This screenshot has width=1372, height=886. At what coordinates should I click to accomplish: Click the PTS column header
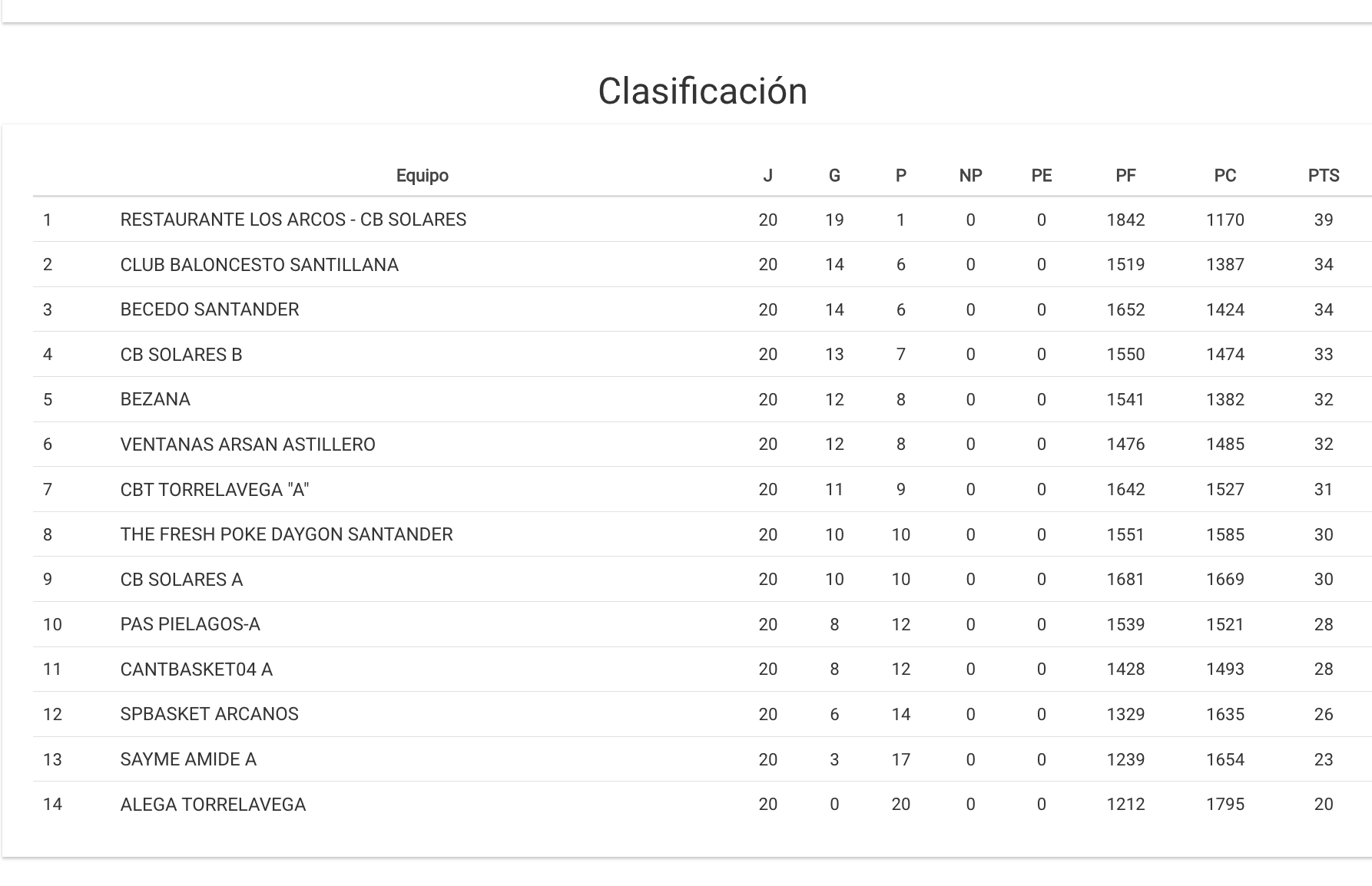1323,176
